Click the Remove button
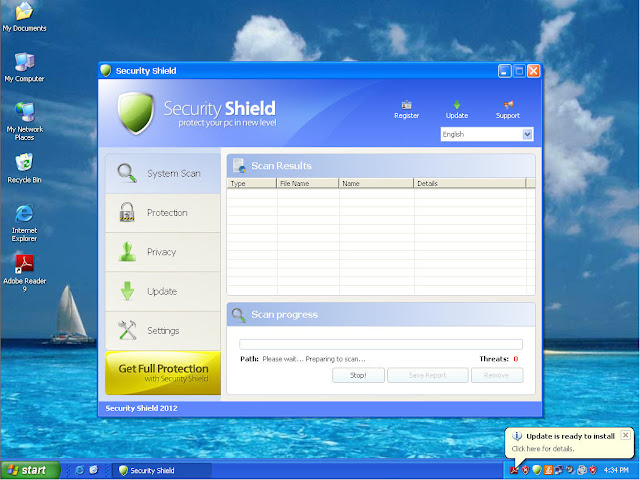The height and width of the screenshot is (480, 640). tap(497, 375)
